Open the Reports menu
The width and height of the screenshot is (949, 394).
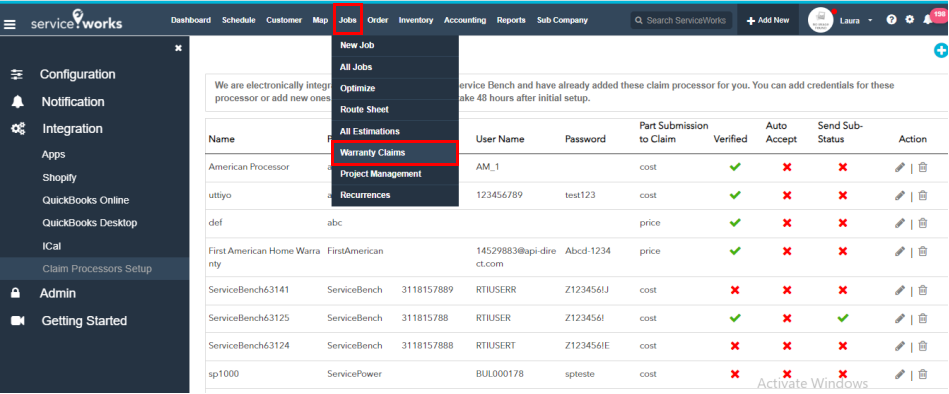[511, 20]
